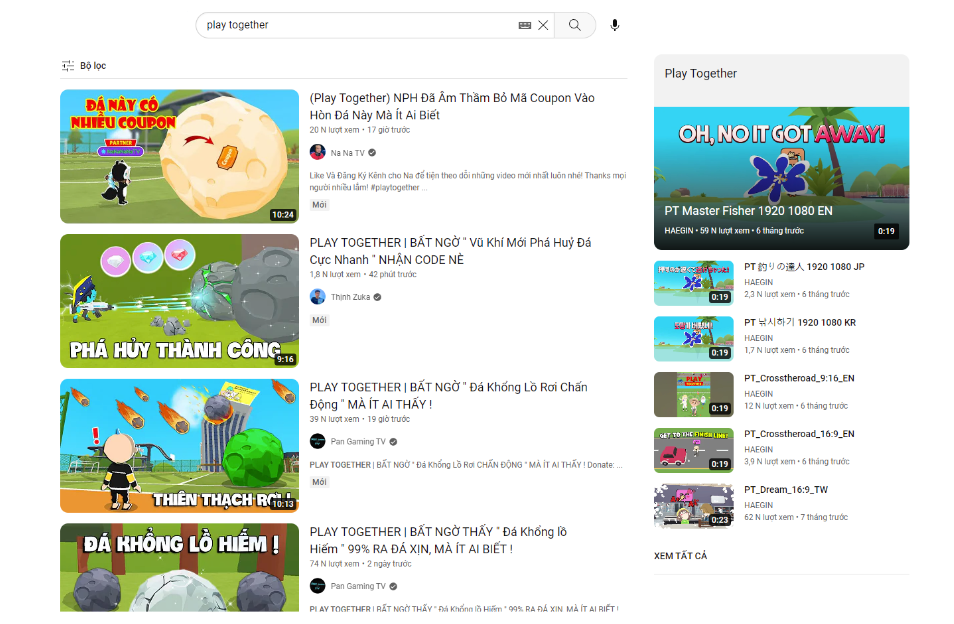Screen dimensions: 954x624
Task: Click text 12 N lượt xem • 6 tháng trước
Action: pyautogui.click(x=796, y=406)
